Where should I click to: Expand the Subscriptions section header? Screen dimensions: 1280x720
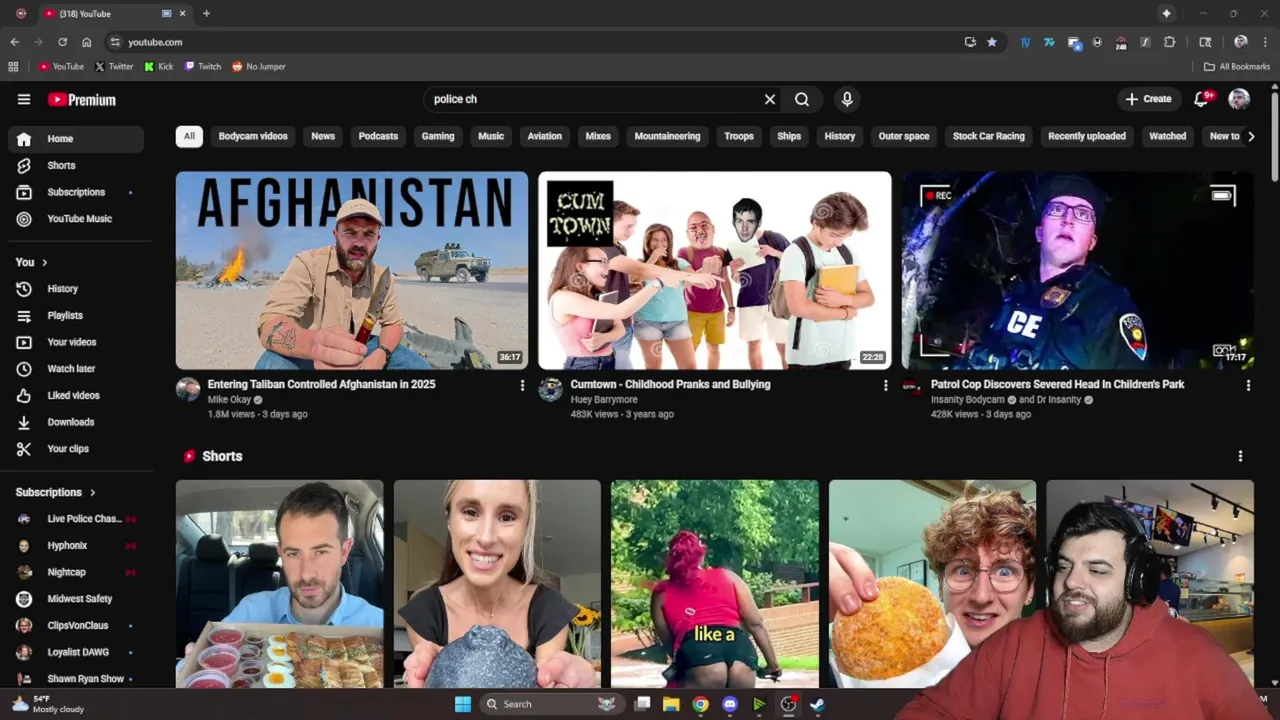pyautogui.click(x=56, y=492)
